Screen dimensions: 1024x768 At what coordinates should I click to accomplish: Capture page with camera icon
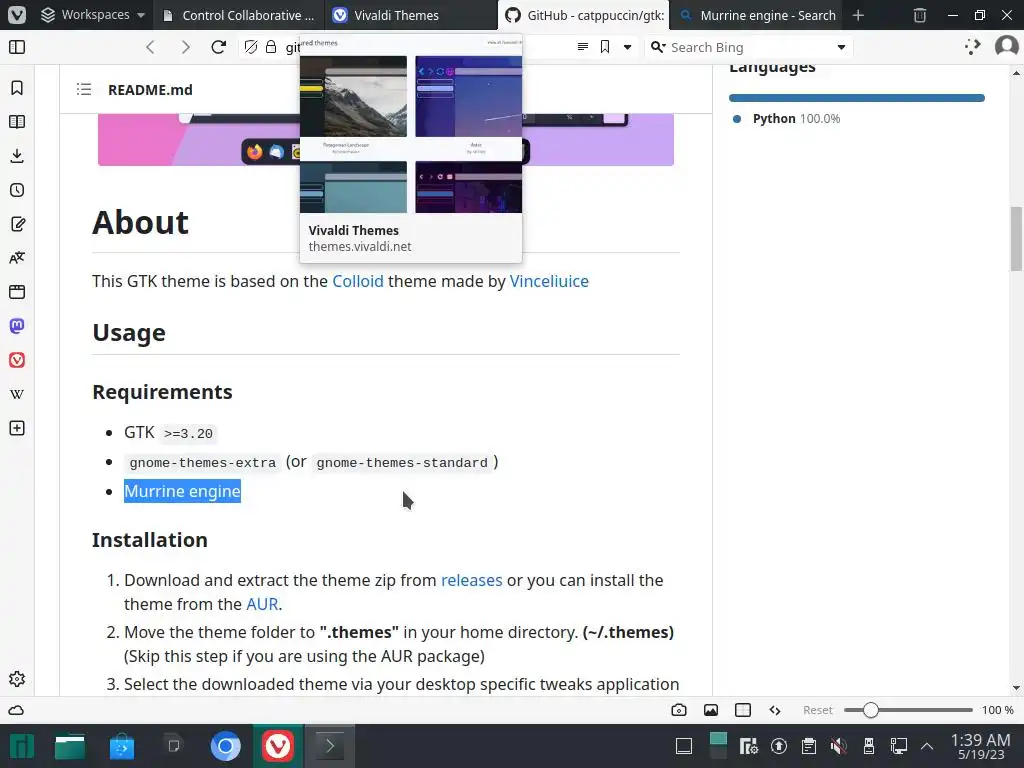click(679, 710)
